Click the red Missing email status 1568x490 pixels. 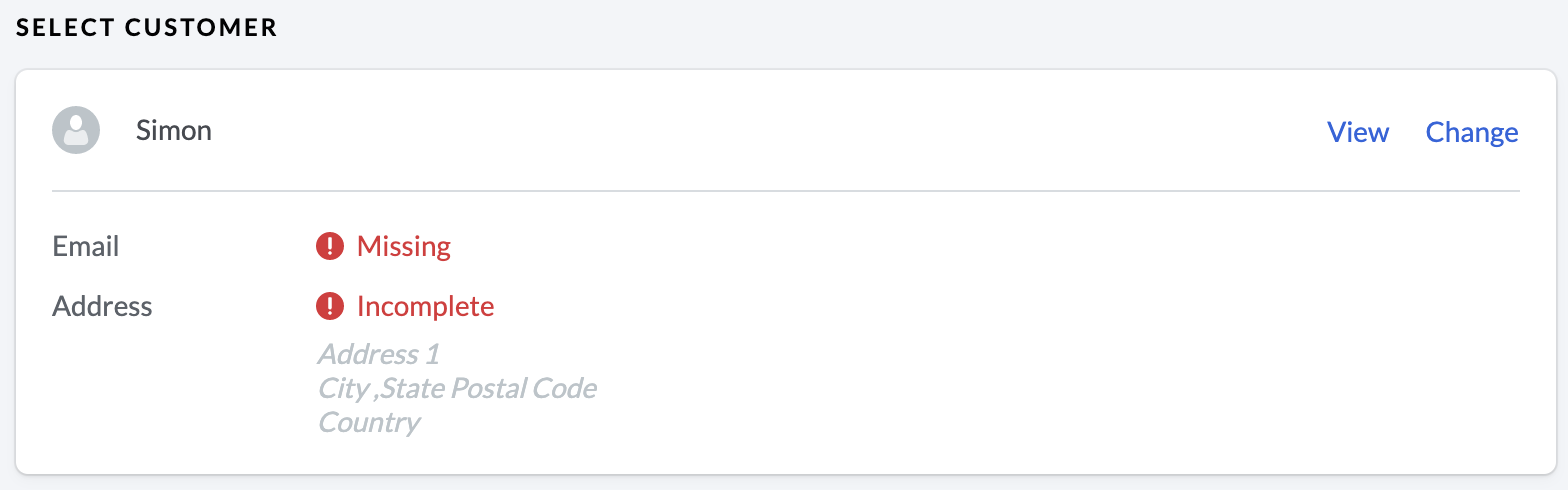point(404,246)
